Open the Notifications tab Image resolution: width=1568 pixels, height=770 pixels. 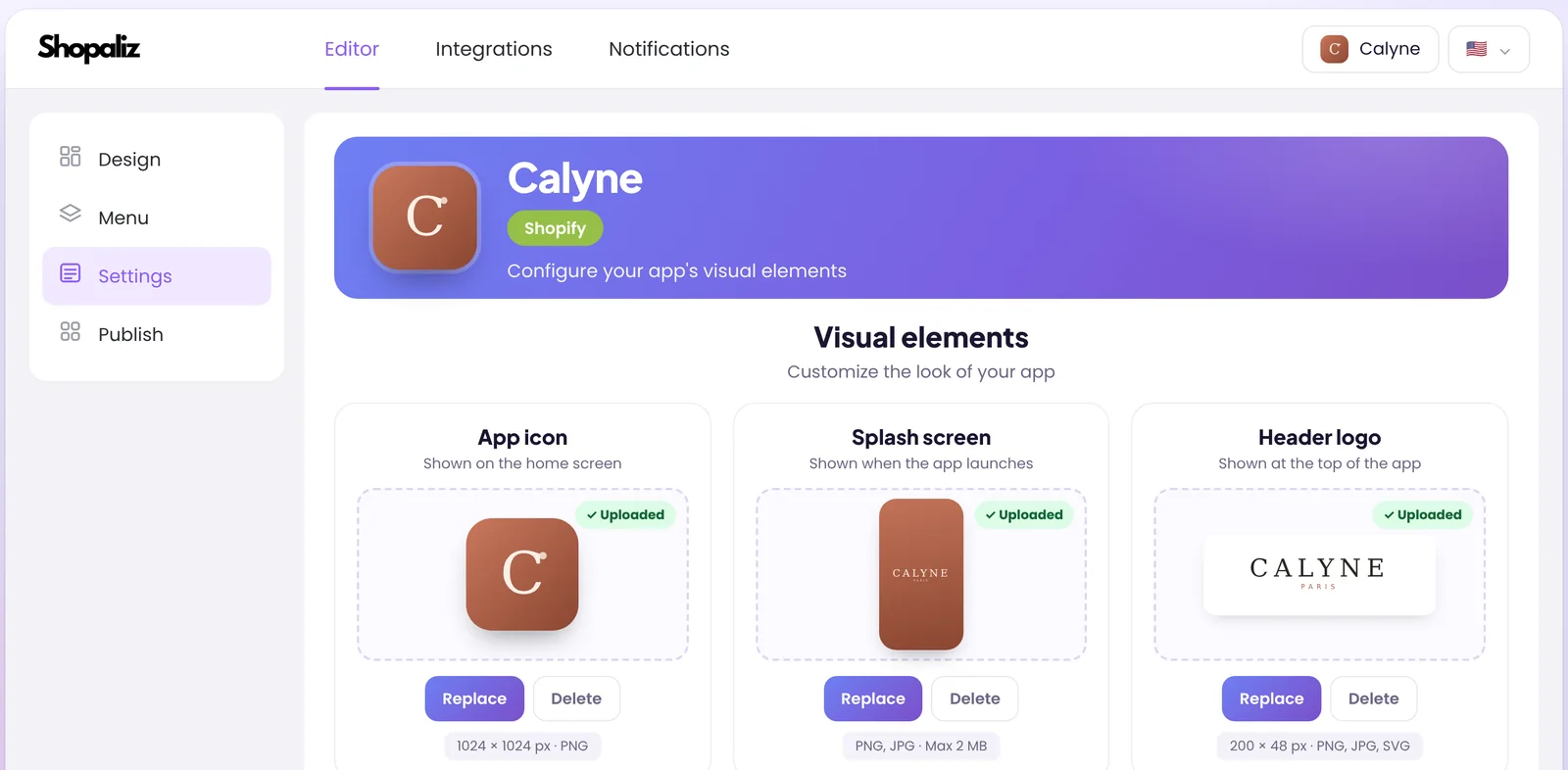[669, 49]
